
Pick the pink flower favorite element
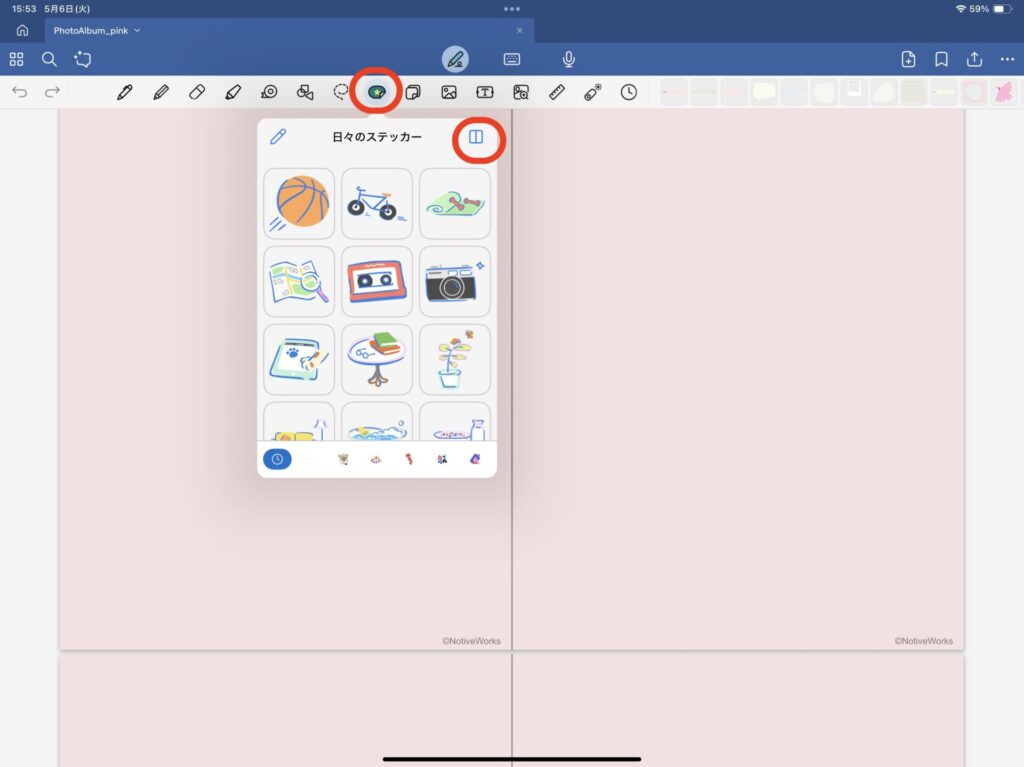pyautogui.click(x=1004, y=92)
